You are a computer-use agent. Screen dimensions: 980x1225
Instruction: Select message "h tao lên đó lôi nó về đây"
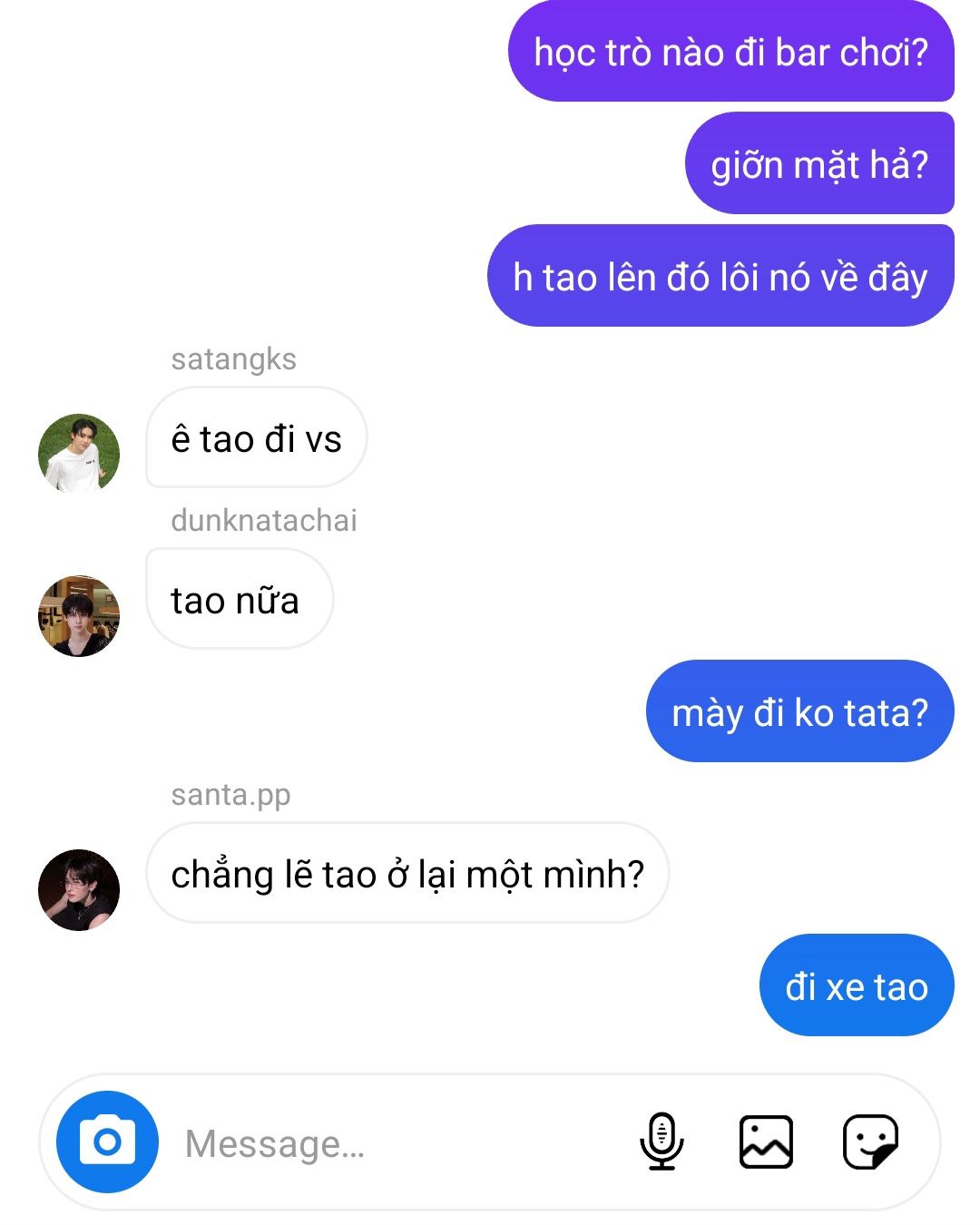coord(720,276)
